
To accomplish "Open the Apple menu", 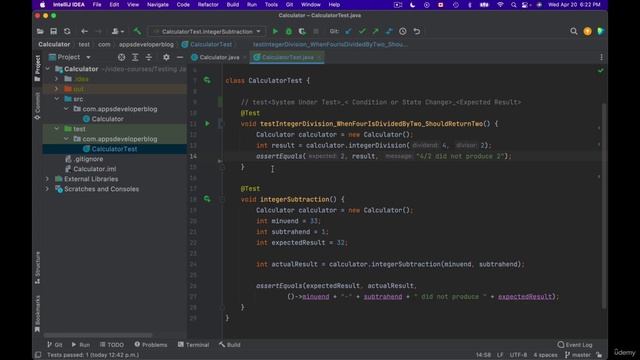I will (x=42, y=5).
